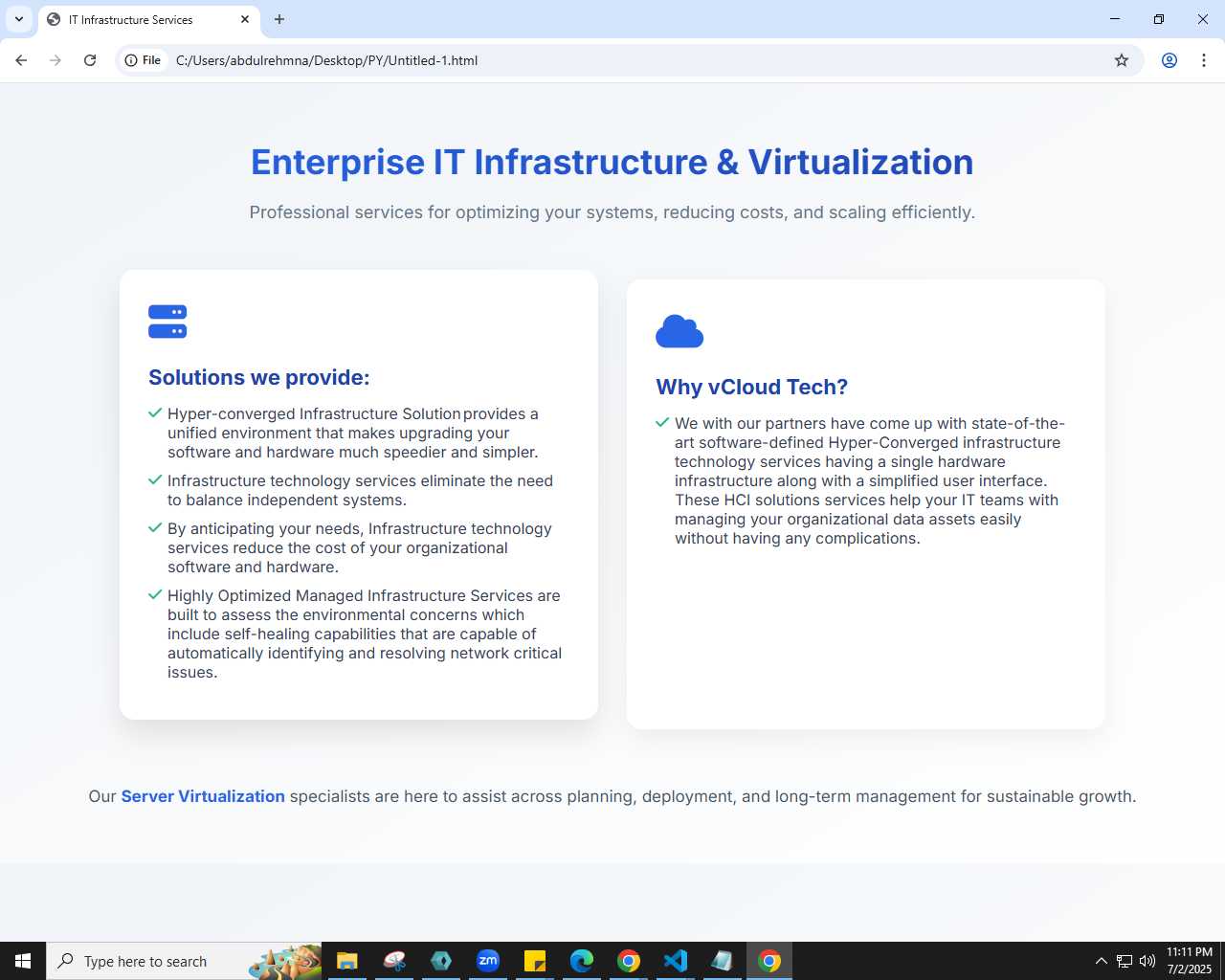
Task: Open Chrome three-dot menu
Action: pyautogui.click(x=1204, y=60)
